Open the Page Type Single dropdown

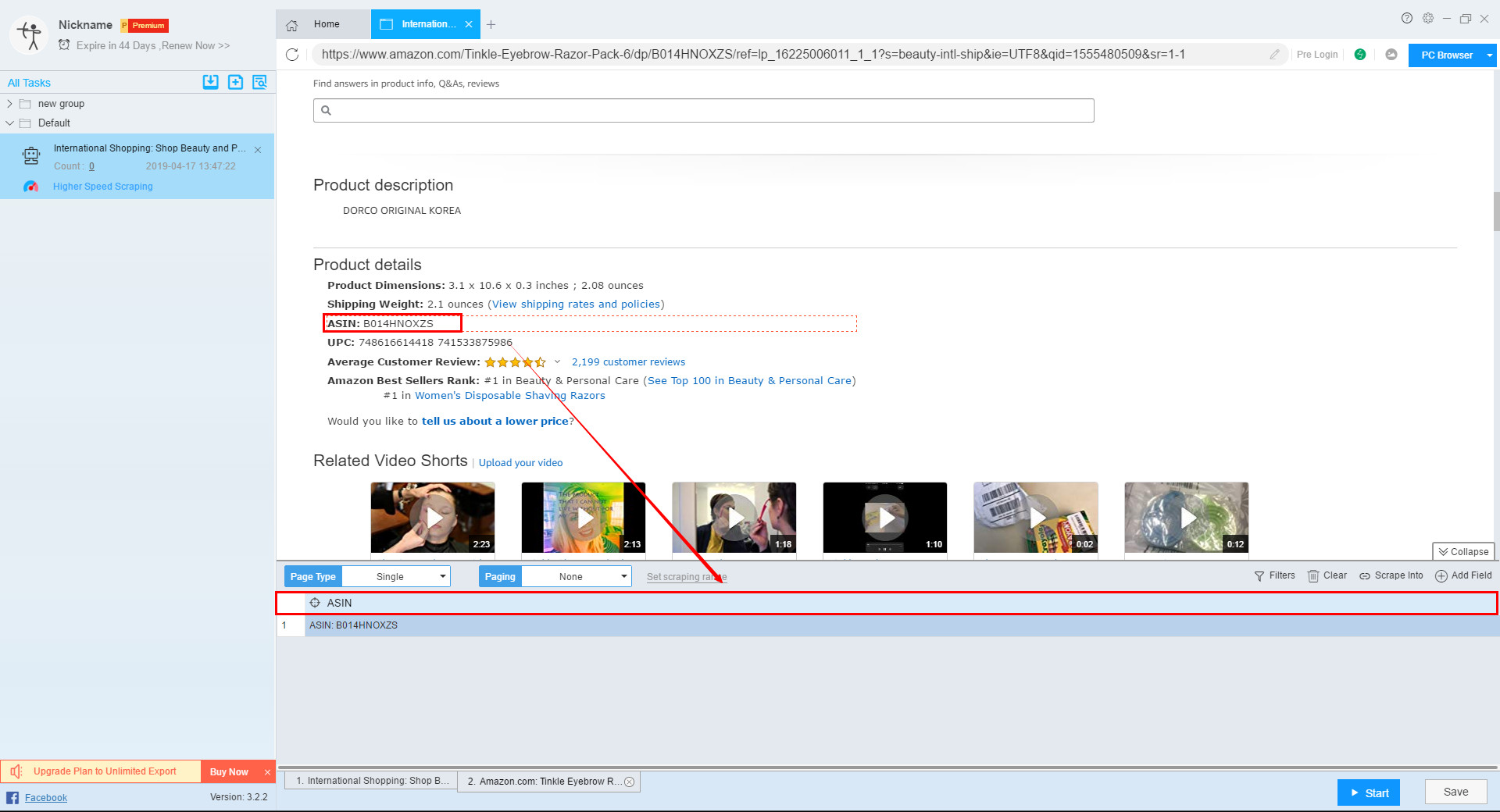(x=397, y=576)
